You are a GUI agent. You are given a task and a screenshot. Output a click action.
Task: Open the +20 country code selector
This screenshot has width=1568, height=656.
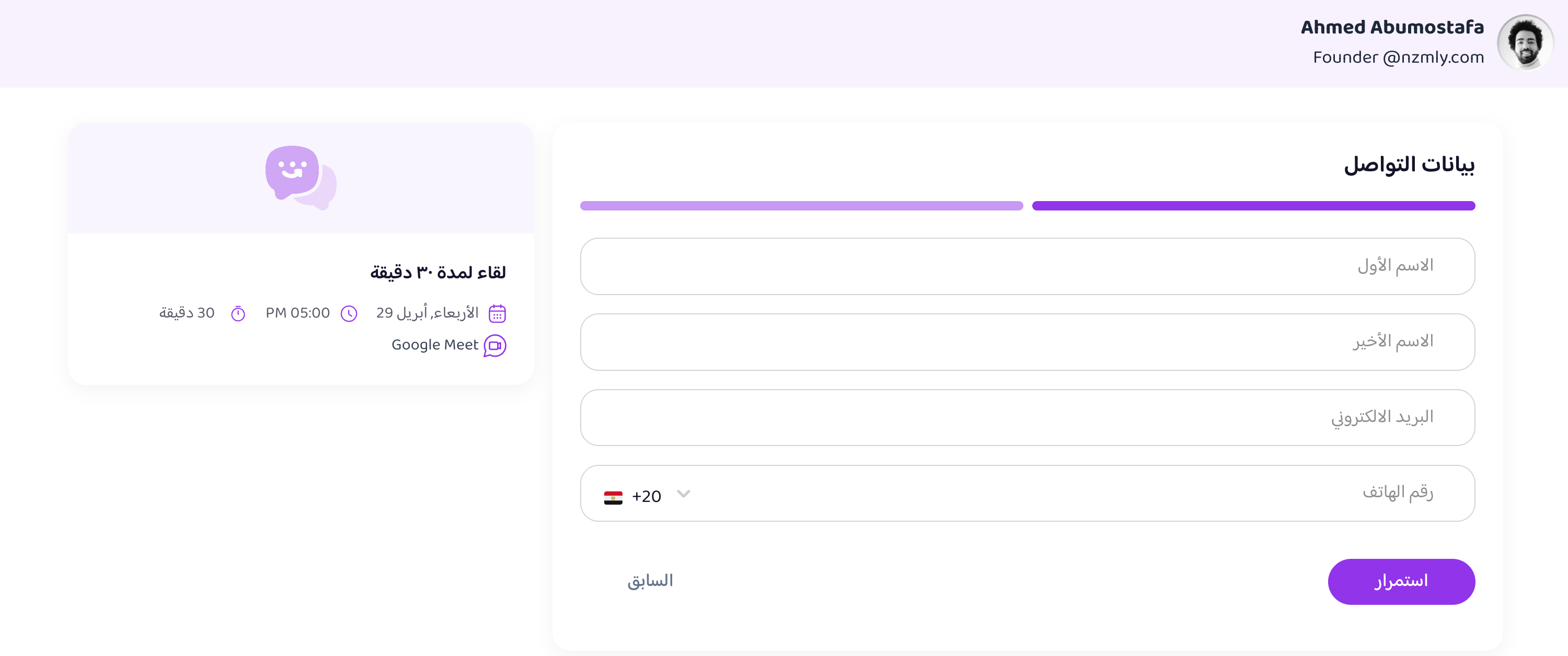coord(647,496)
